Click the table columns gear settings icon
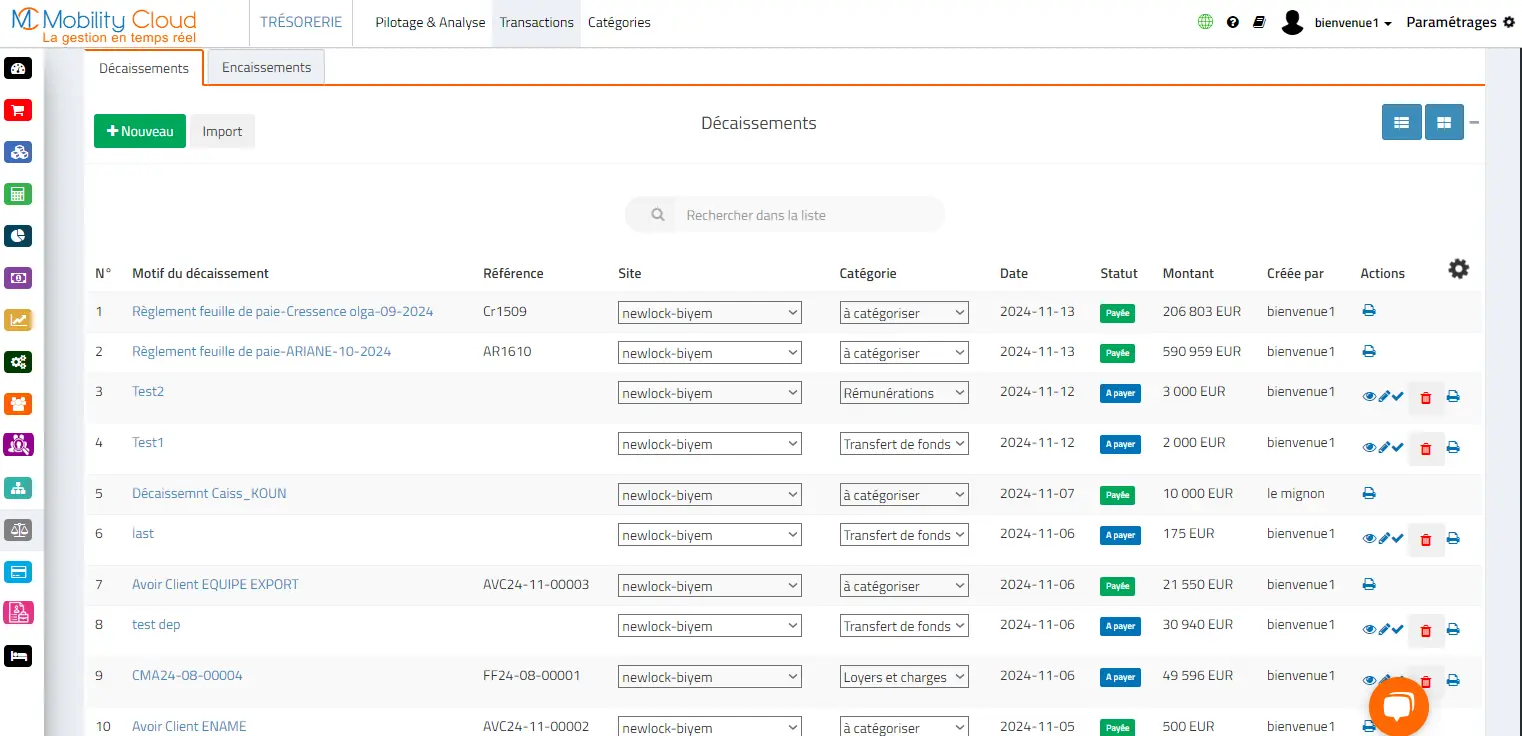This screenshot has height=736, width=1522. tap(1459, 268)
